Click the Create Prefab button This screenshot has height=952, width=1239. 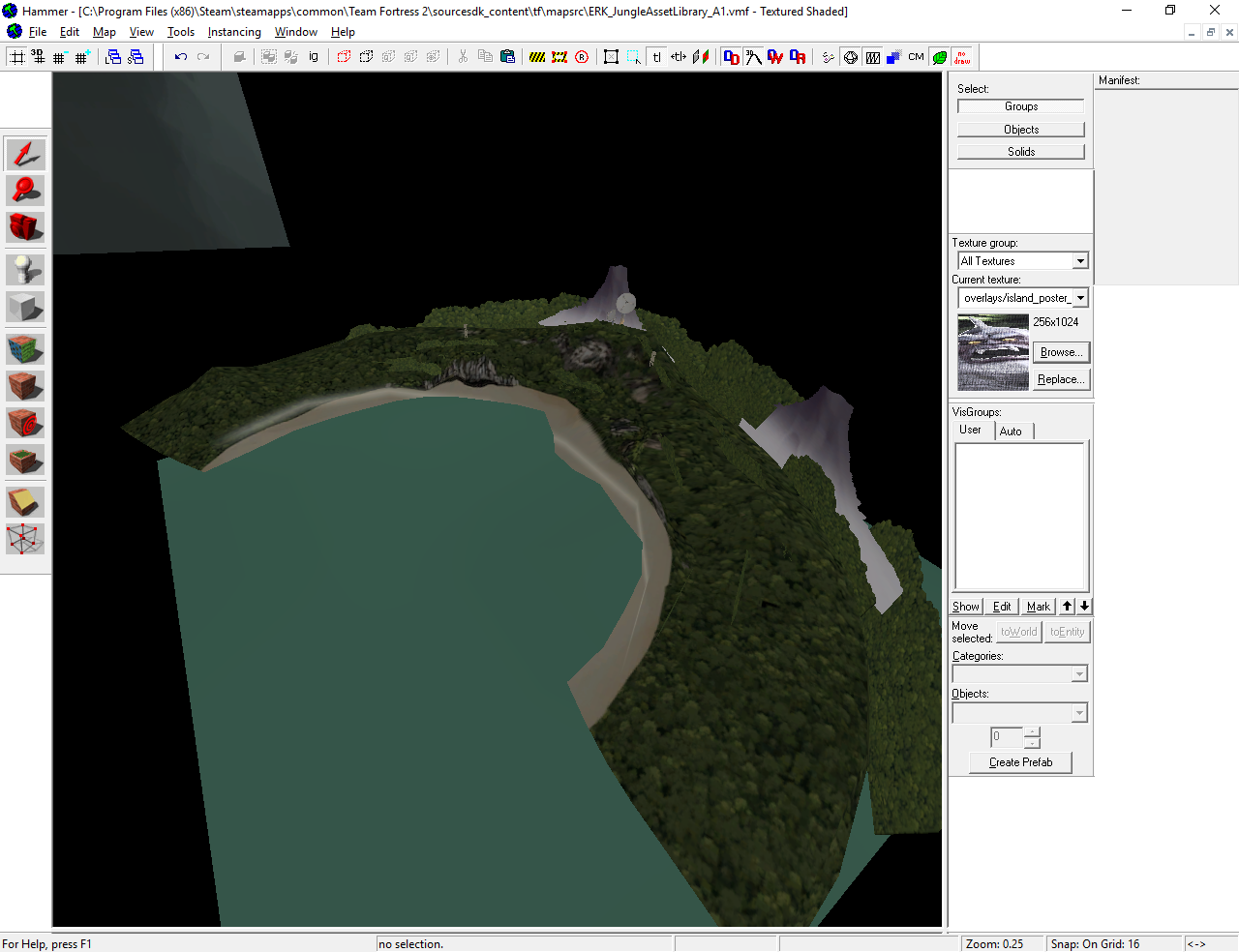click(x=1021, y=762)
